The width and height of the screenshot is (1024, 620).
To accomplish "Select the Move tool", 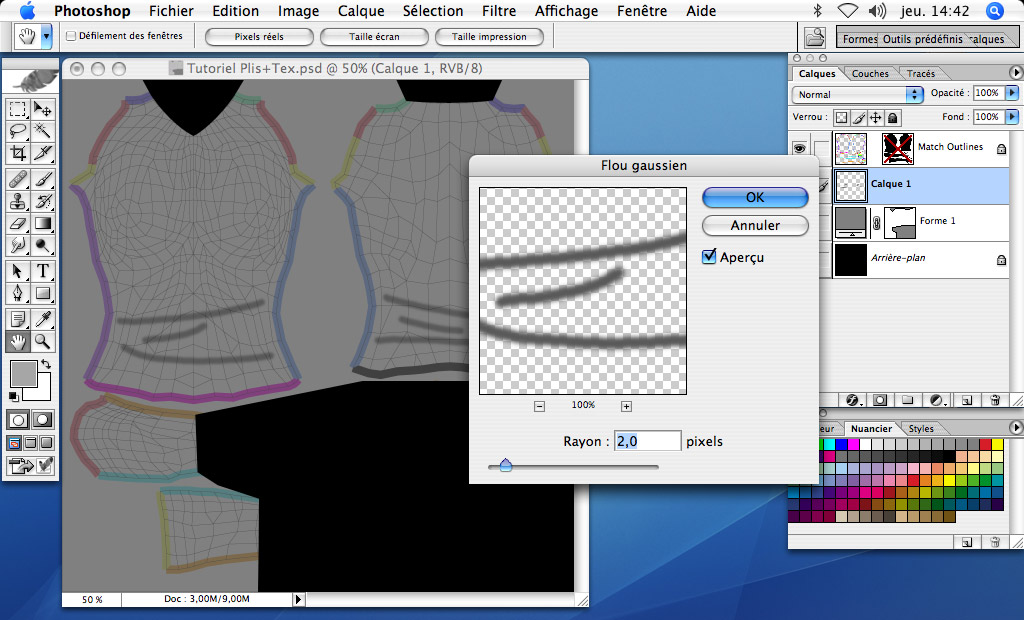I will (x=43, y=109).
